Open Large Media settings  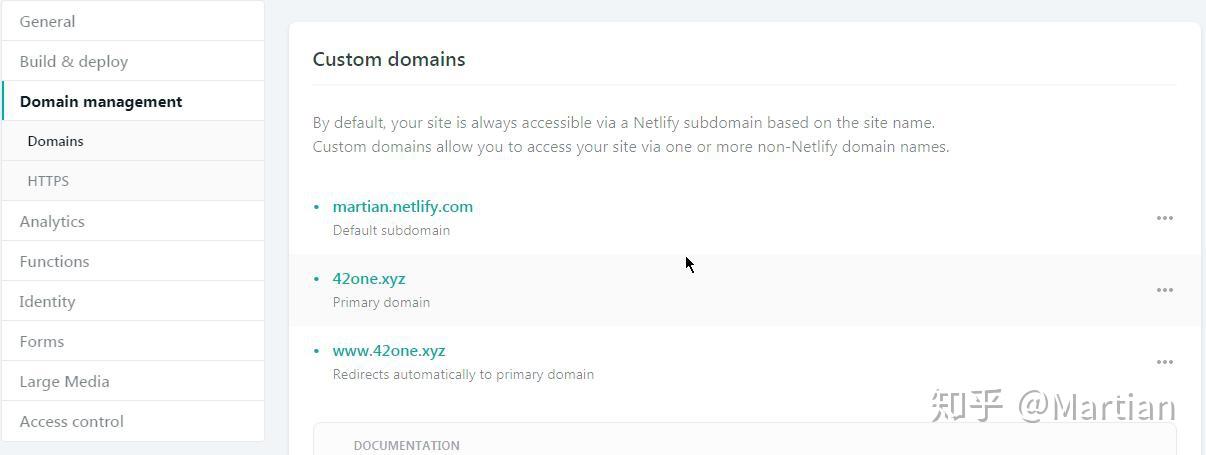[x=64, y=381]
